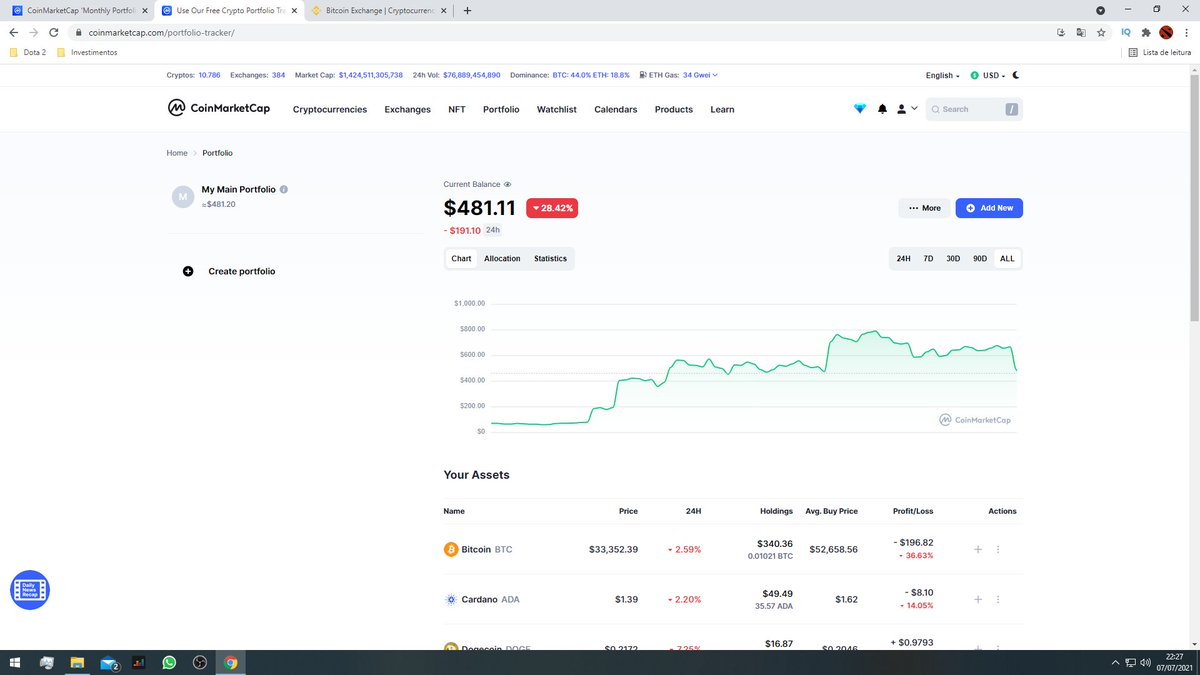Click the Bitcoin plus add-transaction icon

[977, 549]
